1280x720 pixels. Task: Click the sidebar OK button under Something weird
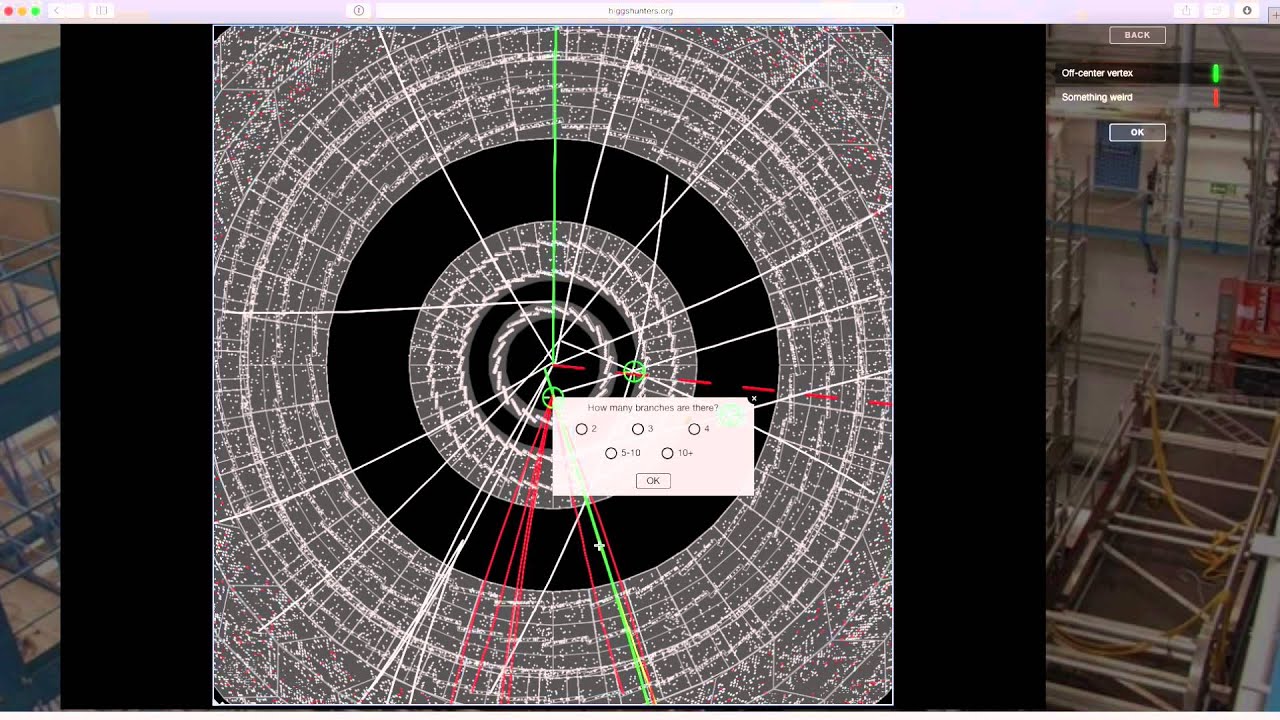[1137, 132]
